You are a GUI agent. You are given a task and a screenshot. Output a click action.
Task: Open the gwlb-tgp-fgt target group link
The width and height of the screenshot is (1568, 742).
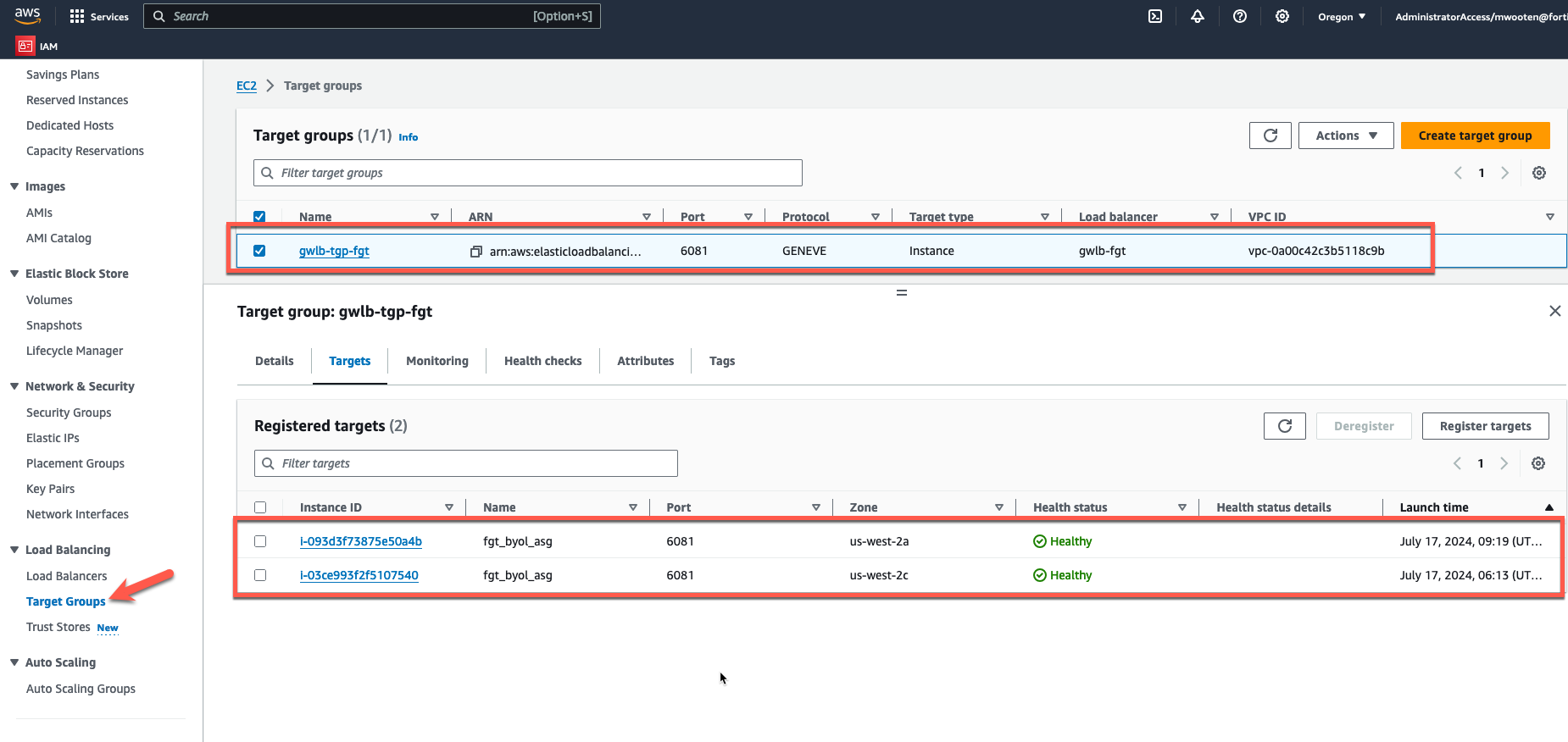pos(334,251)
